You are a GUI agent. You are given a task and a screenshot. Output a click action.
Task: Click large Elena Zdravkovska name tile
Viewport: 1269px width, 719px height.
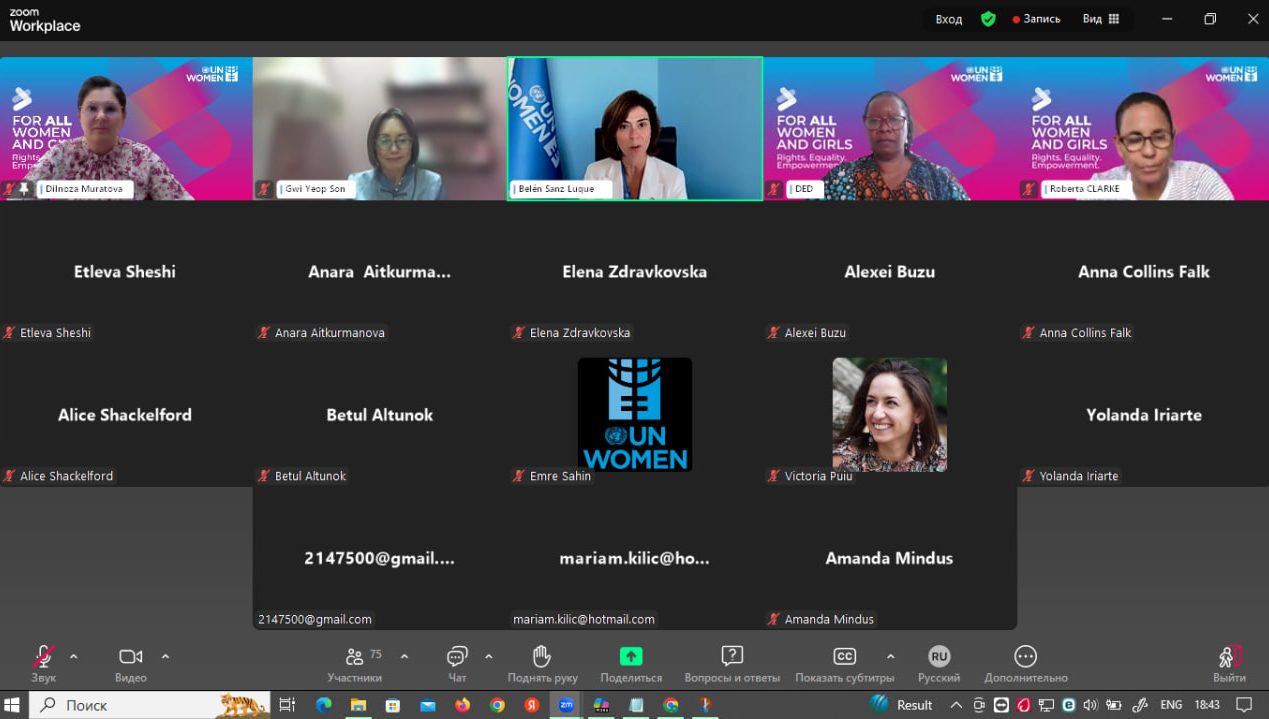[635, 271]
